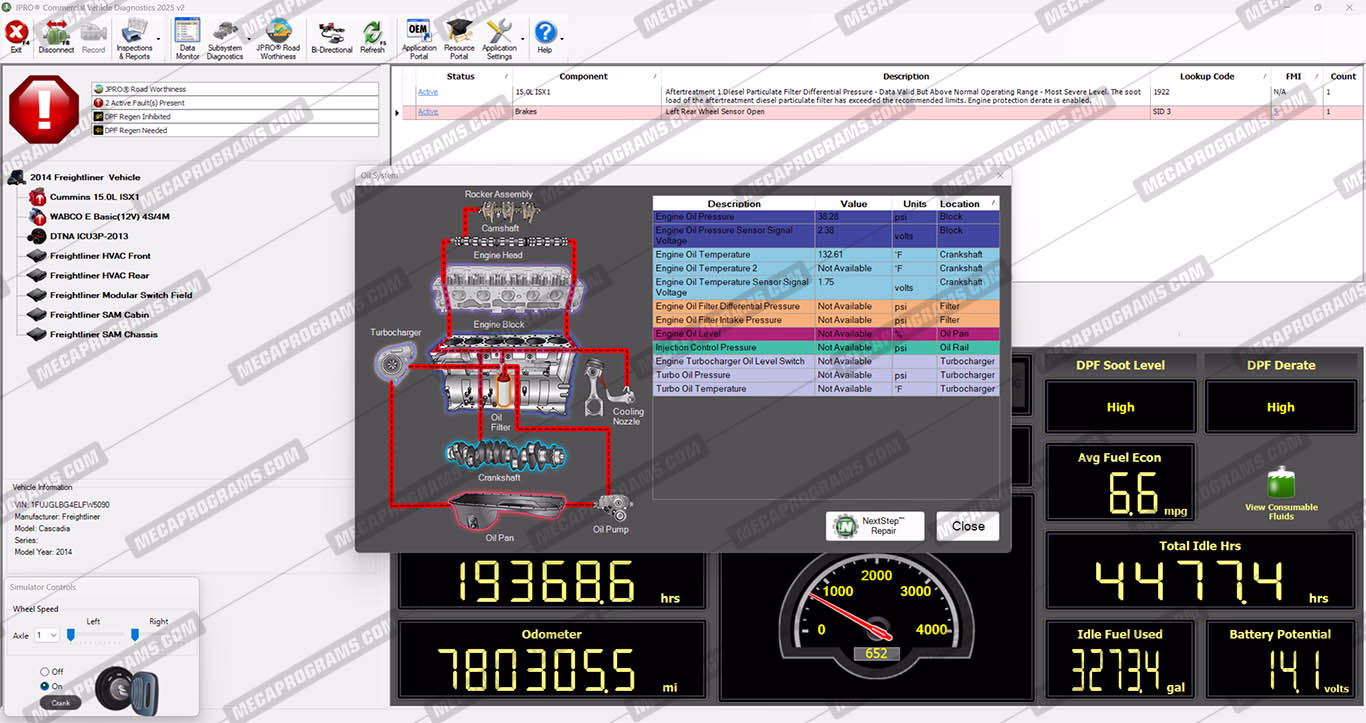Screen dimensions: 1366x723
Task: Select the Injection Control Pressure row
Action: click(826, 348)
